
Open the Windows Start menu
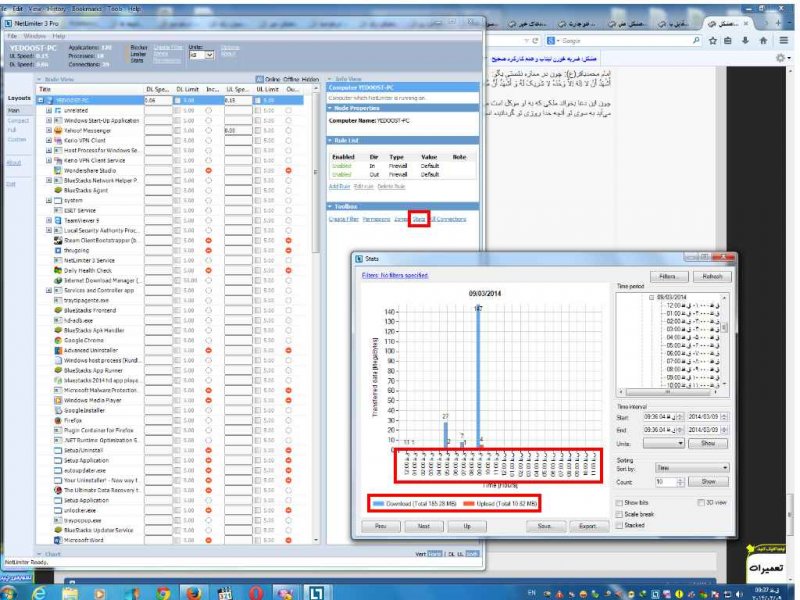coord(9,593)
